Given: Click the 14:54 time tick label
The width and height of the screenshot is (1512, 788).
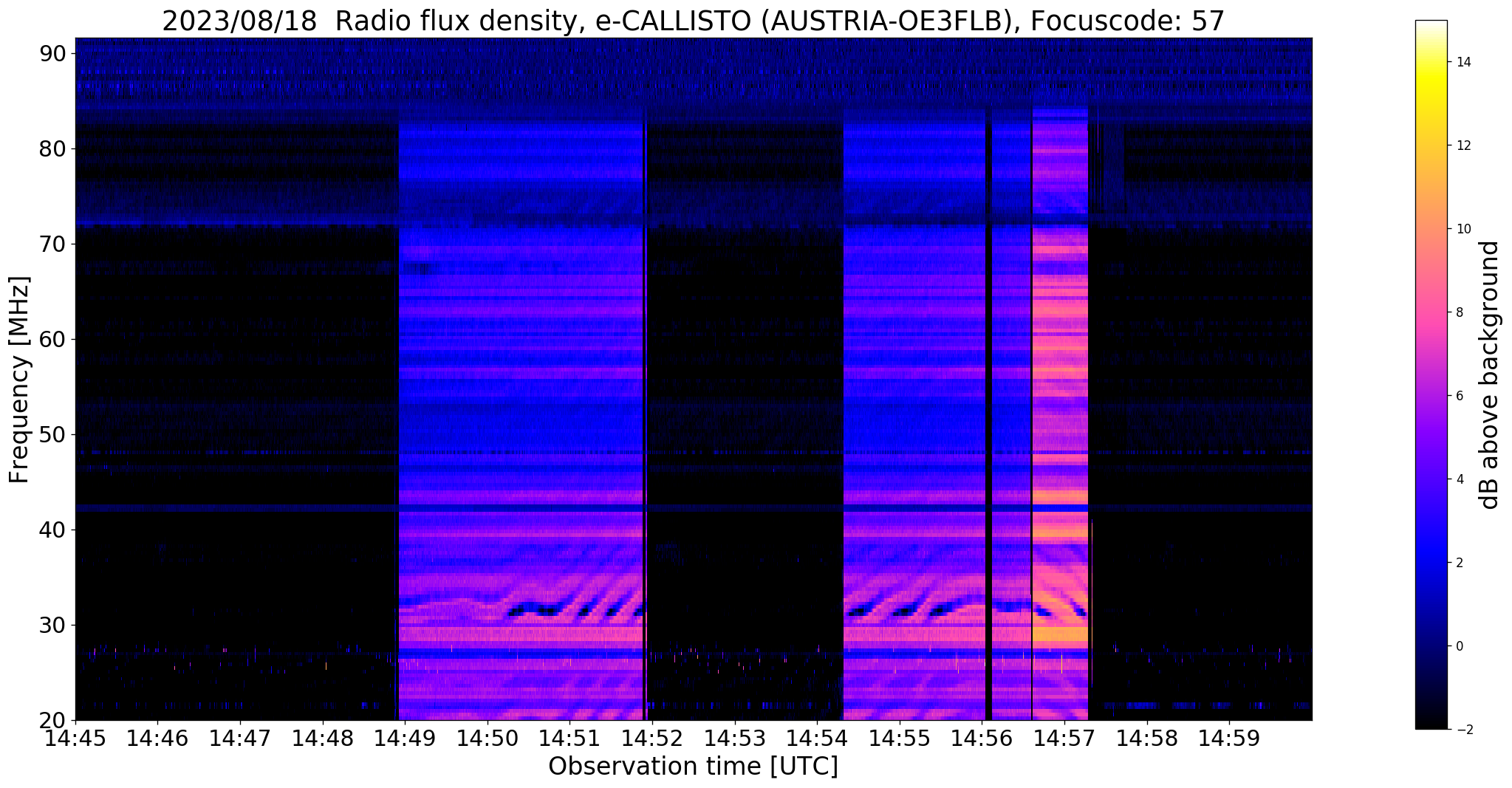Looking at the screenshot, I should coord(817,738).
